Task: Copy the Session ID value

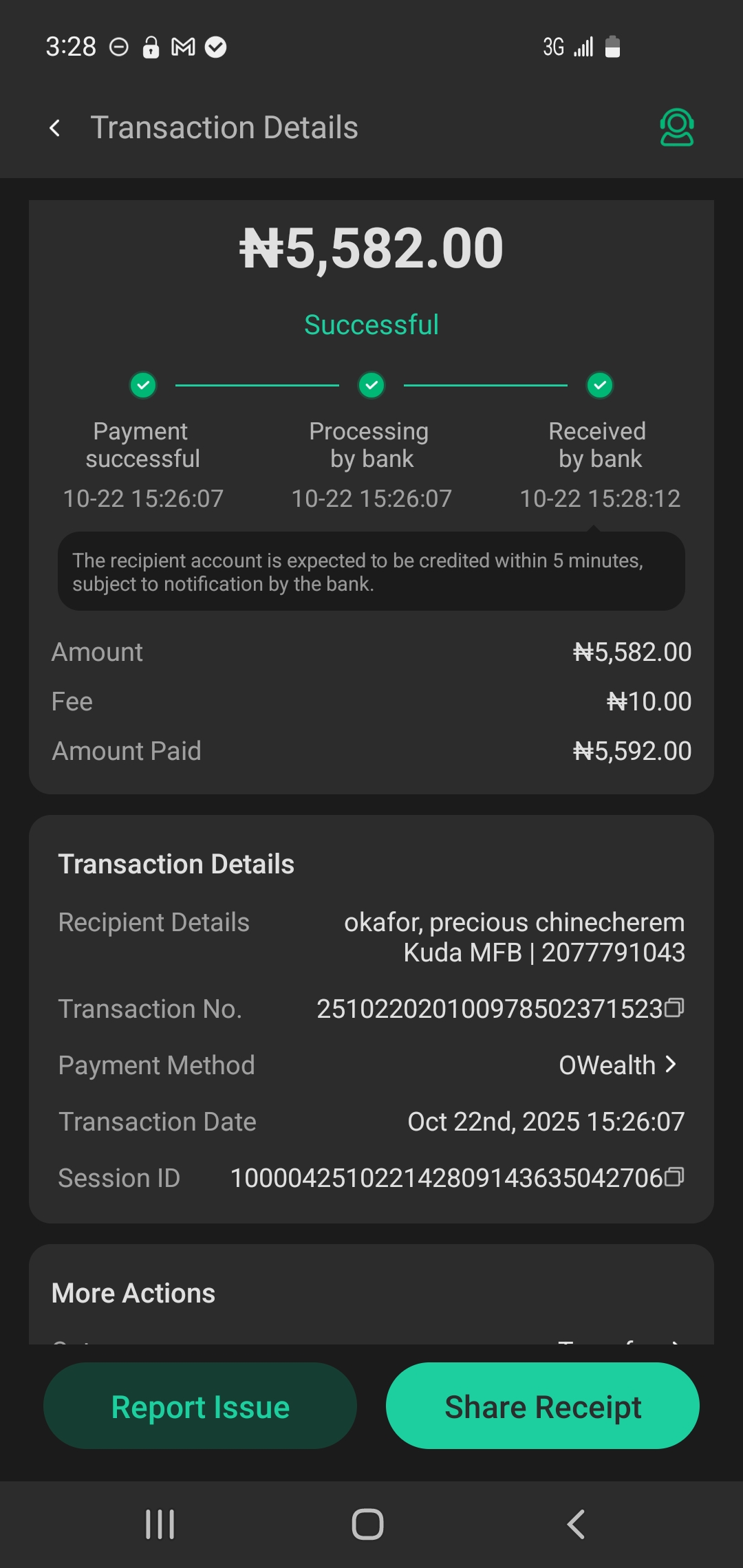Action: click(x=675, y=1177)
